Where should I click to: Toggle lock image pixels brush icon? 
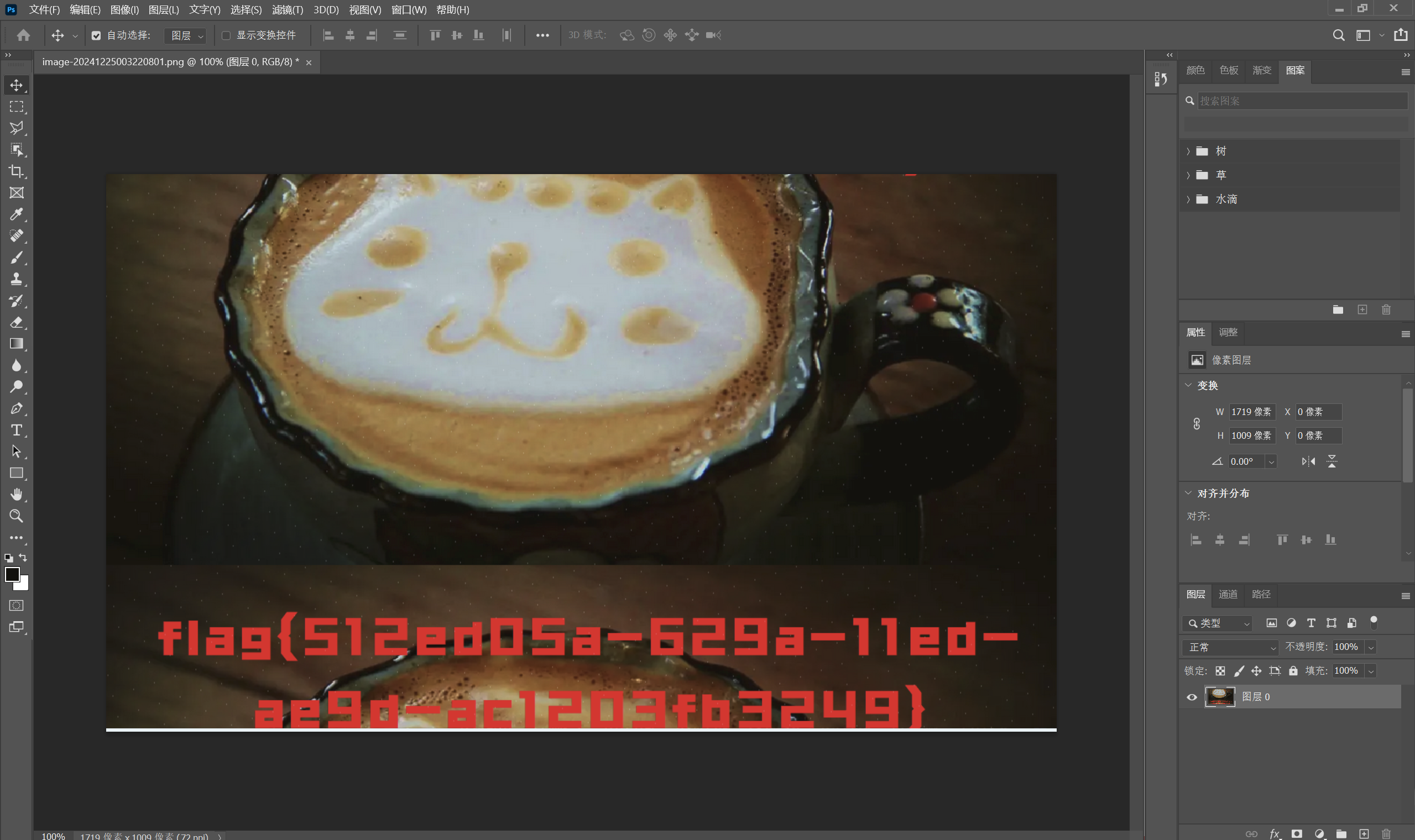(1239, 671)
